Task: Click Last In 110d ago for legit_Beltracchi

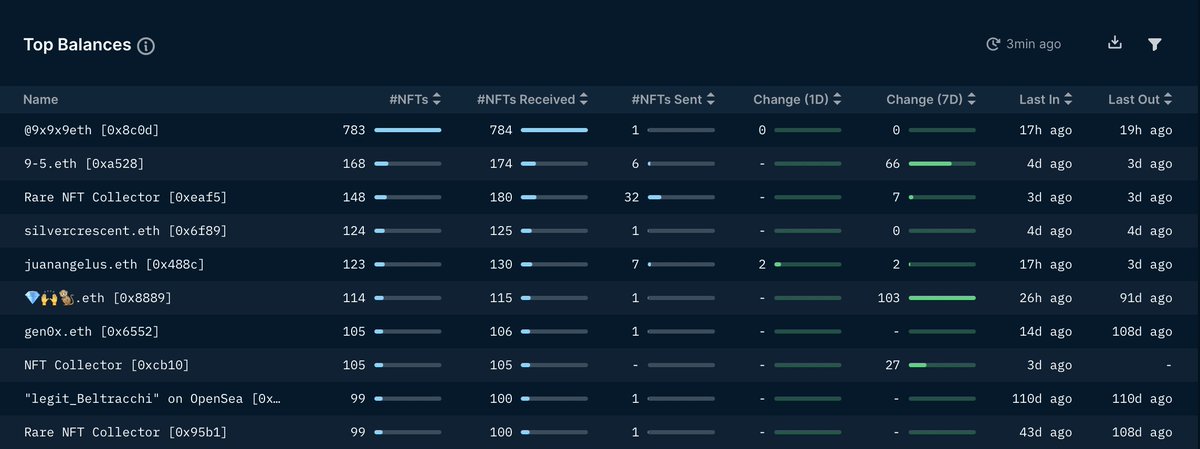Action: coord(1042,399)
